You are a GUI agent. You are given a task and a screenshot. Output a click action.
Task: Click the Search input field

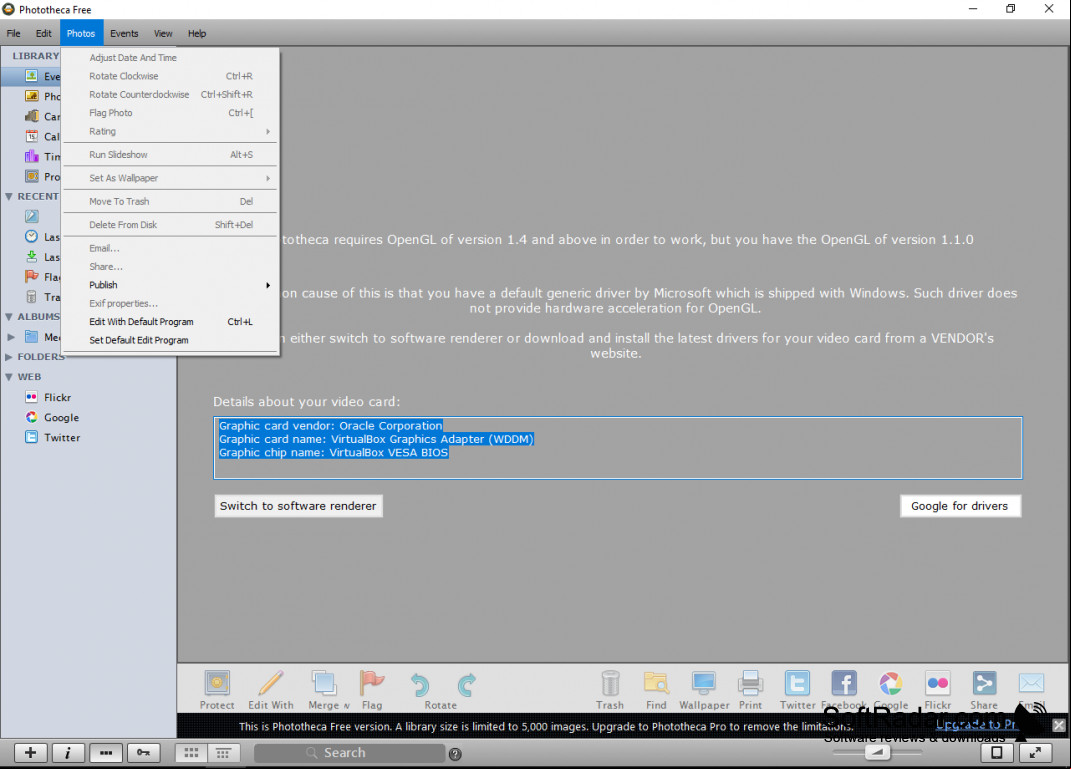click(x=349, y=753)
